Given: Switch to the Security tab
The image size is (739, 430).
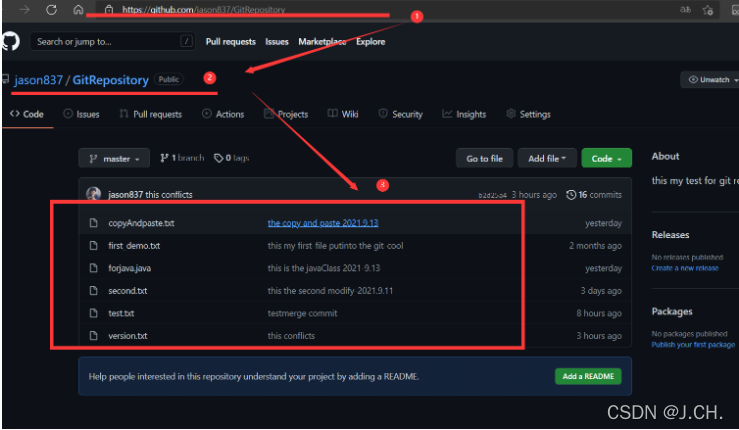Looking at the screenshot, I should (x=401, y=114).
